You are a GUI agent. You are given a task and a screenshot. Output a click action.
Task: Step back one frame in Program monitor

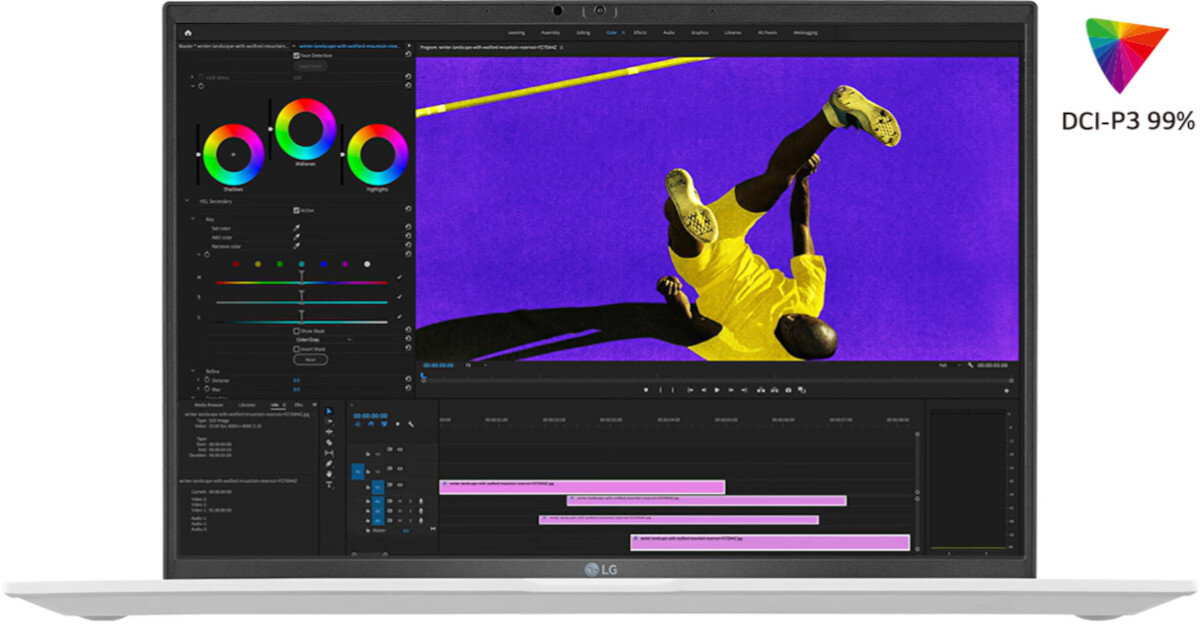click(703, 390)
